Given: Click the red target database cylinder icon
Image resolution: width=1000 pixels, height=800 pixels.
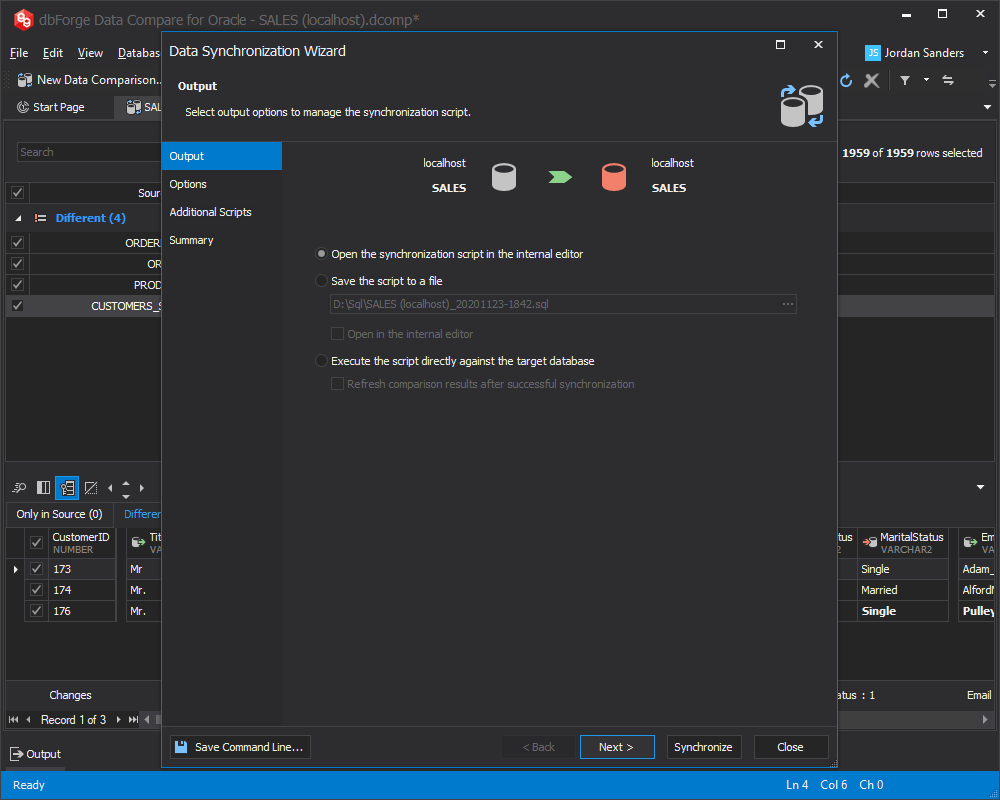Looking at the screenshot, I should [x=614, y=177].
